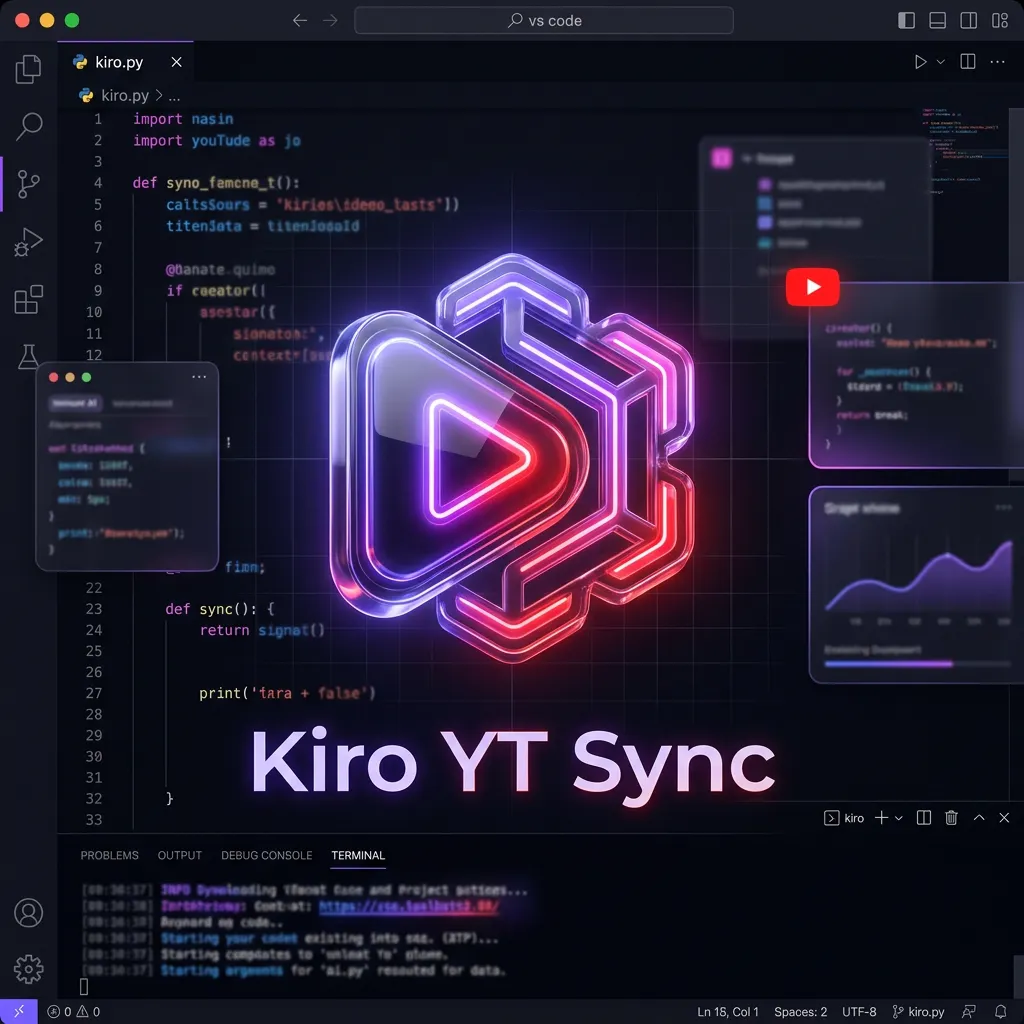Open the Source Control view
Screen dimensions: 1024x1024
click(28, 184)
